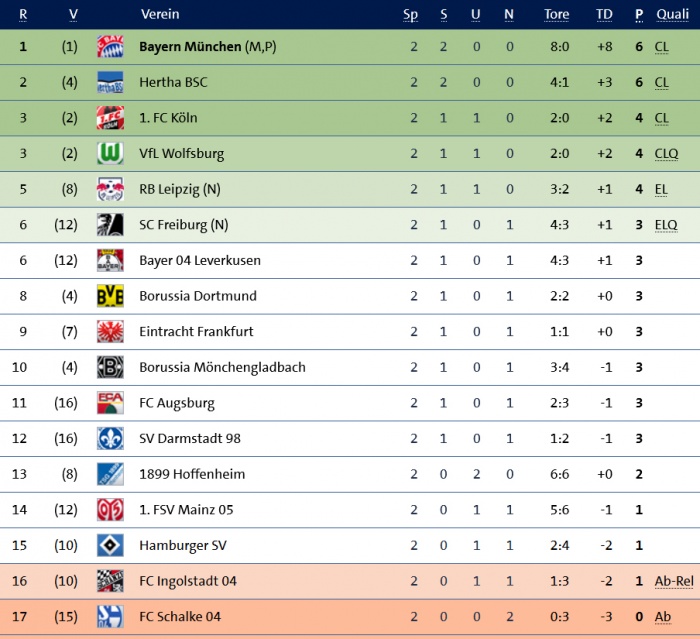Click the Bayern München club logo
The width and height of the screenshot is (700, 639).
(x=109, y=47)
